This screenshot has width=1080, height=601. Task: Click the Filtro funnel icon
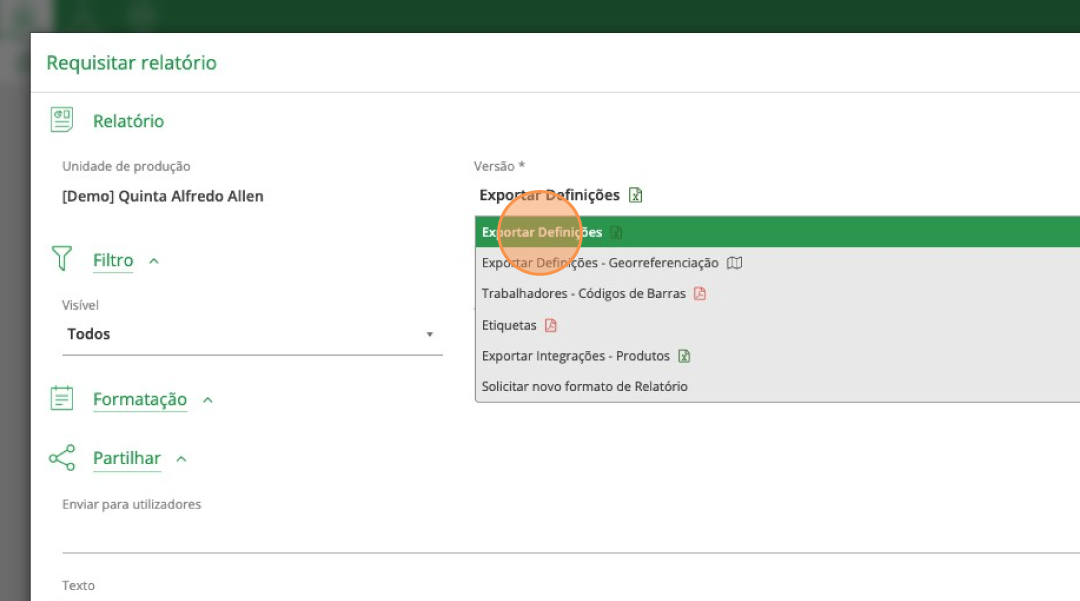tap(62, 259)
